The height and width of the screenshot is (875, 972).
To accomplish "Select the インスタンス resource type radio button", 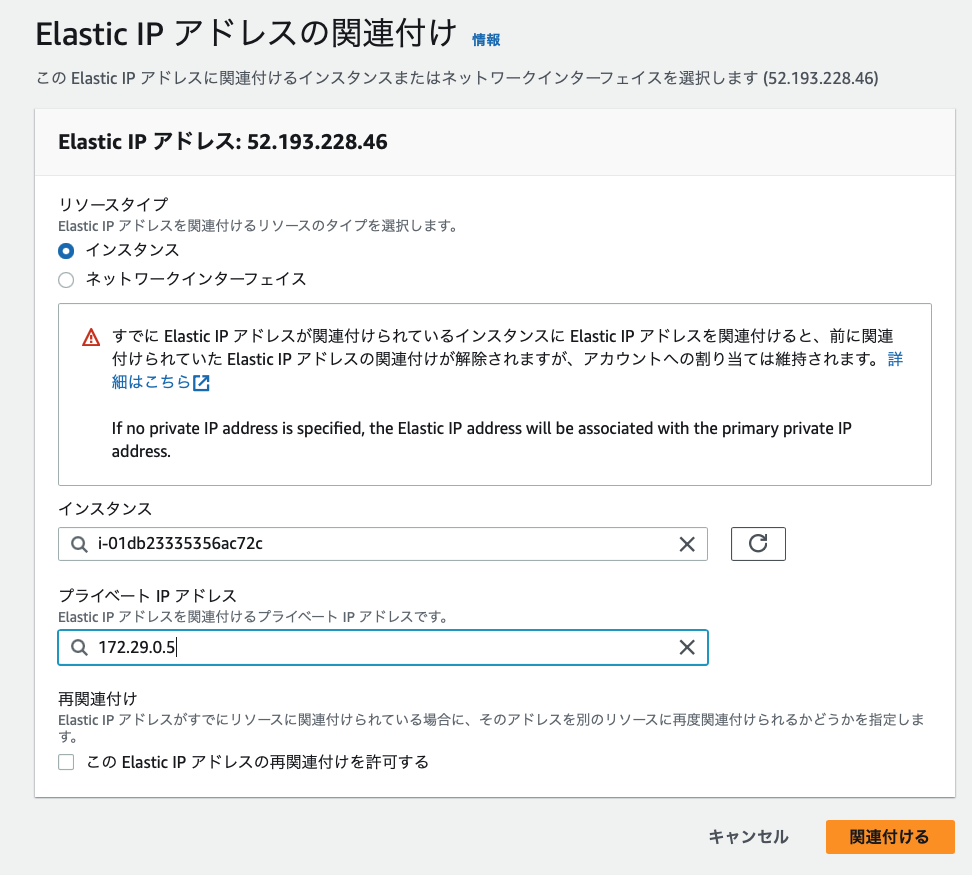I will point(66,251).
